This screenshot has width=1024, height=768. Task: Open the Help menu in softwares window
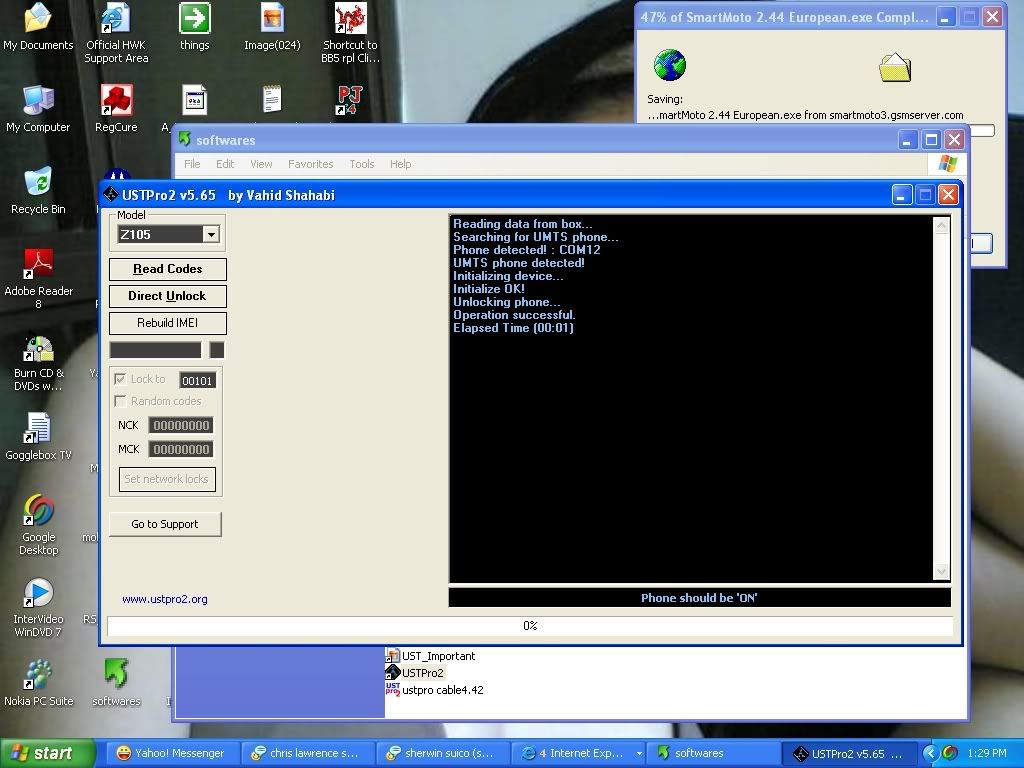pos(400,164)
